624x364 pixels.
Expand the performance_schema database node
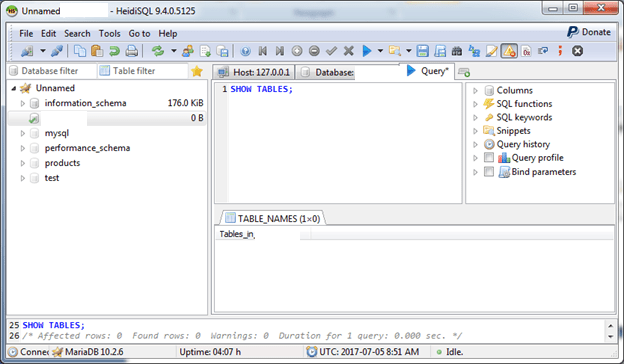pyautogui.click(x=23, y=148)
